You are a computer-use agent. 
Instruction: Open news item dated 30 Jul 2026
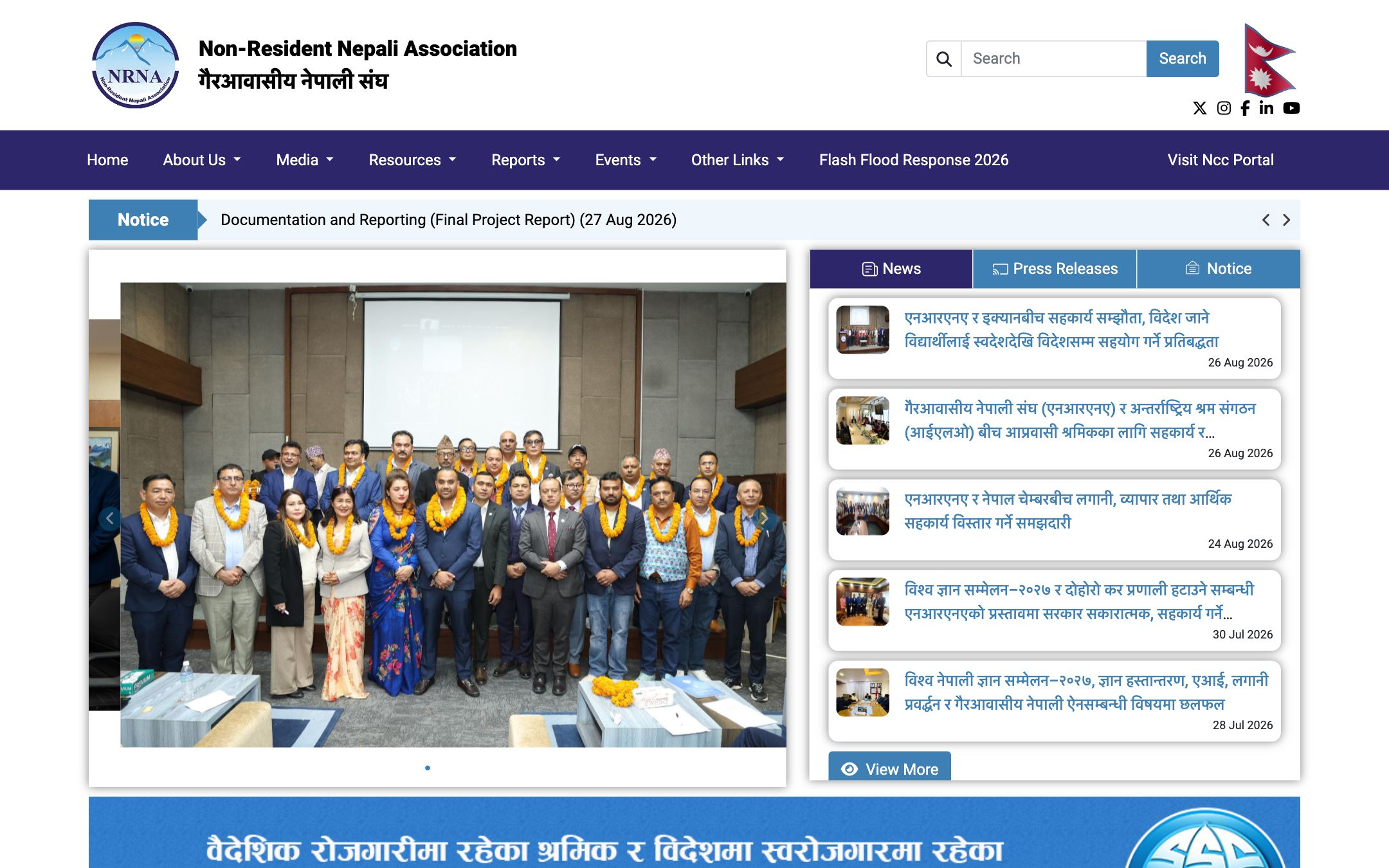1055,610
